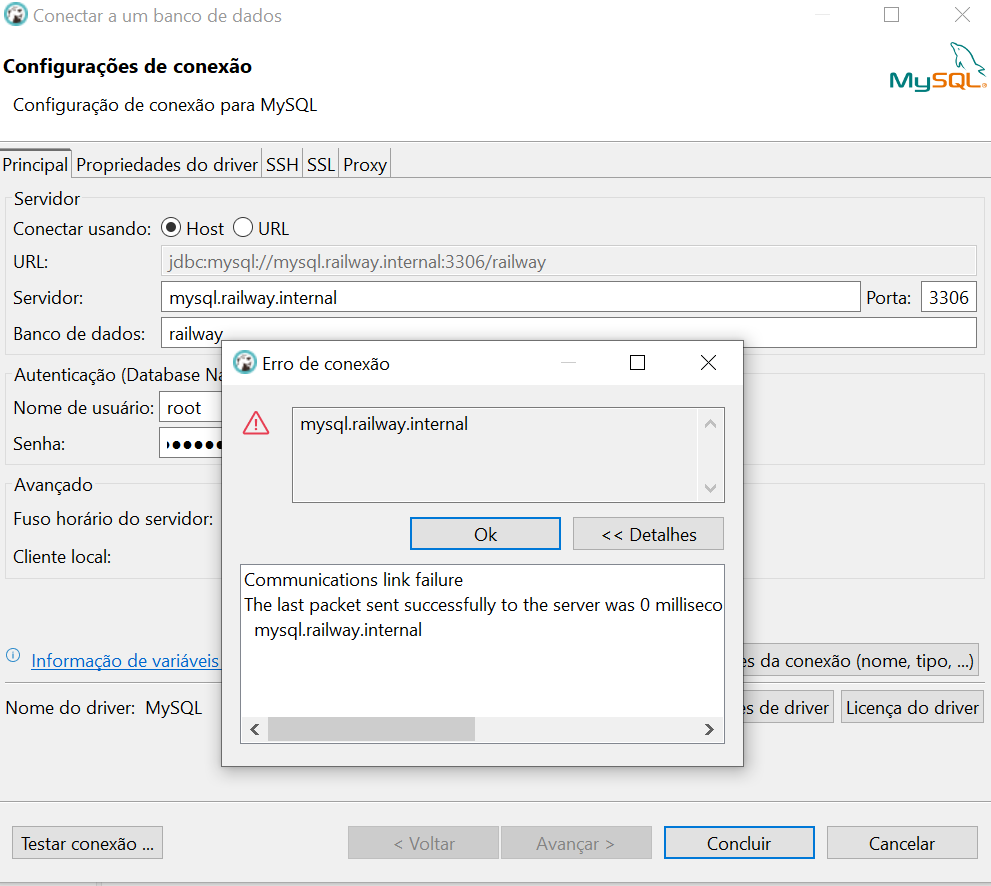Click the info icon beside Informação de variáveis

[13, 655]
